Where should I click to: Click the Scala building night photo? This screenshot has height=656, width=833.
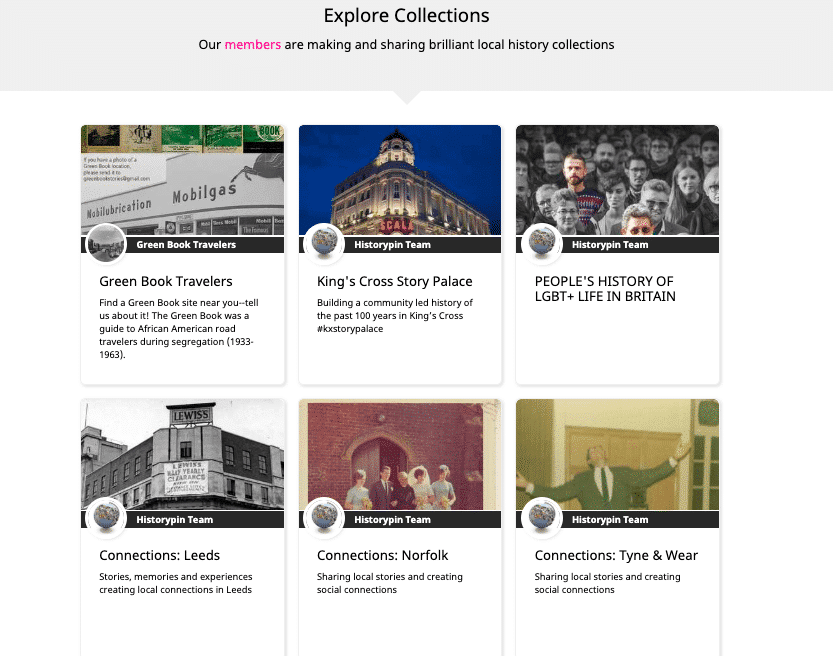pos(400,178)
